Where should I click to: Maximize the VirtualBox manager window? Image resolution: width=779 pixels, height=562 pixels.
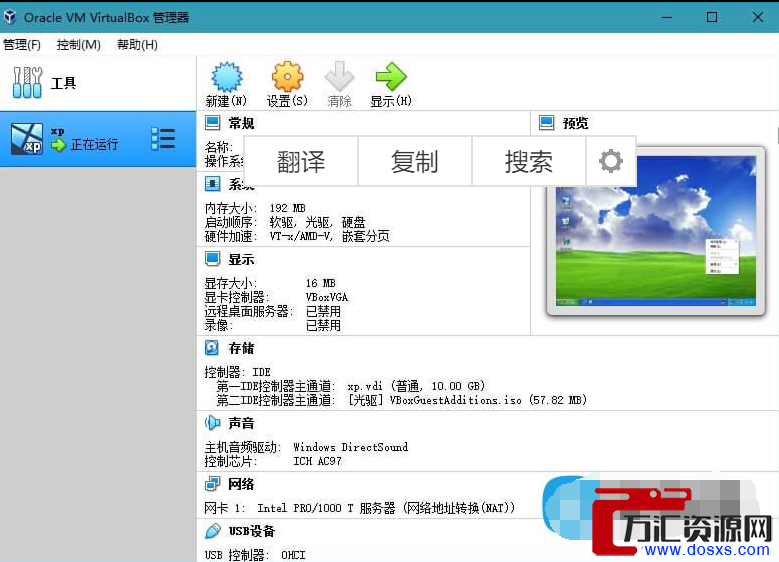[x=712, y=17]
